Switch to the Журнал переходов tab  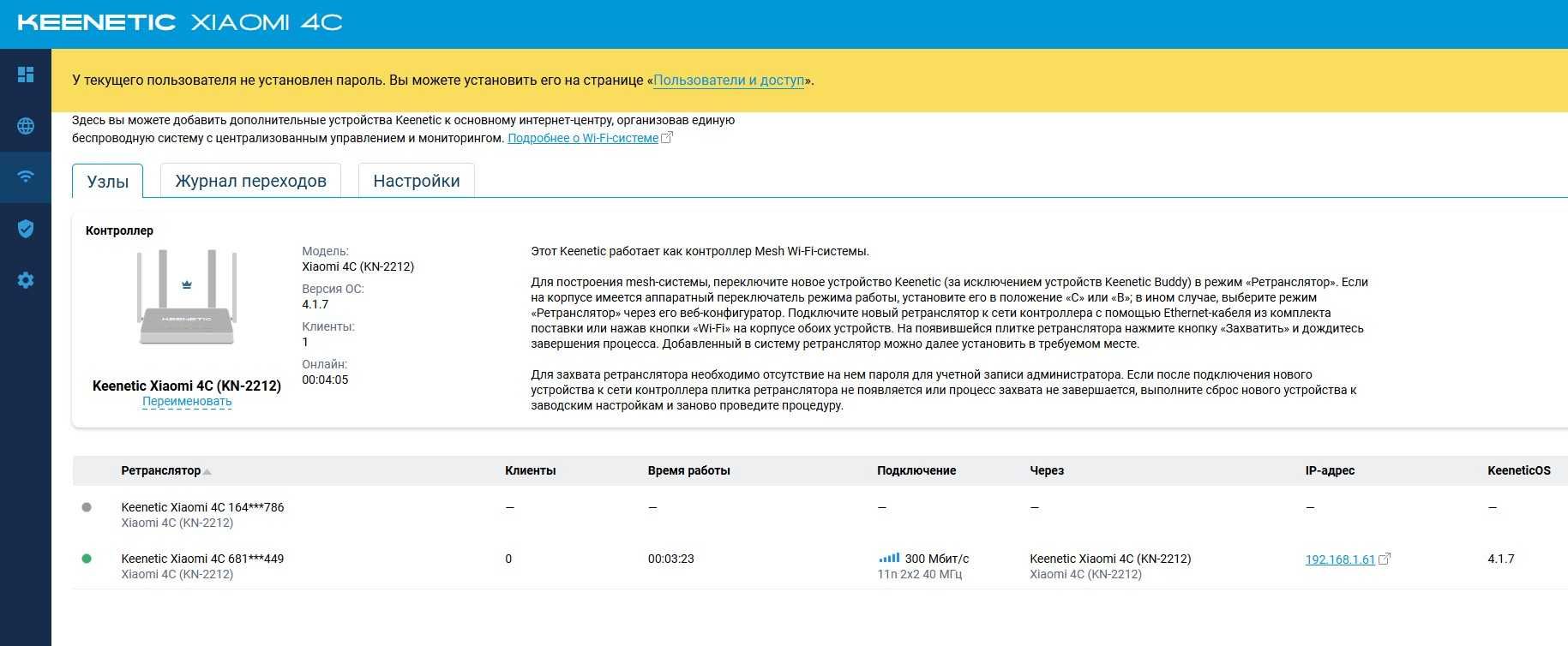tap(250, 181)
